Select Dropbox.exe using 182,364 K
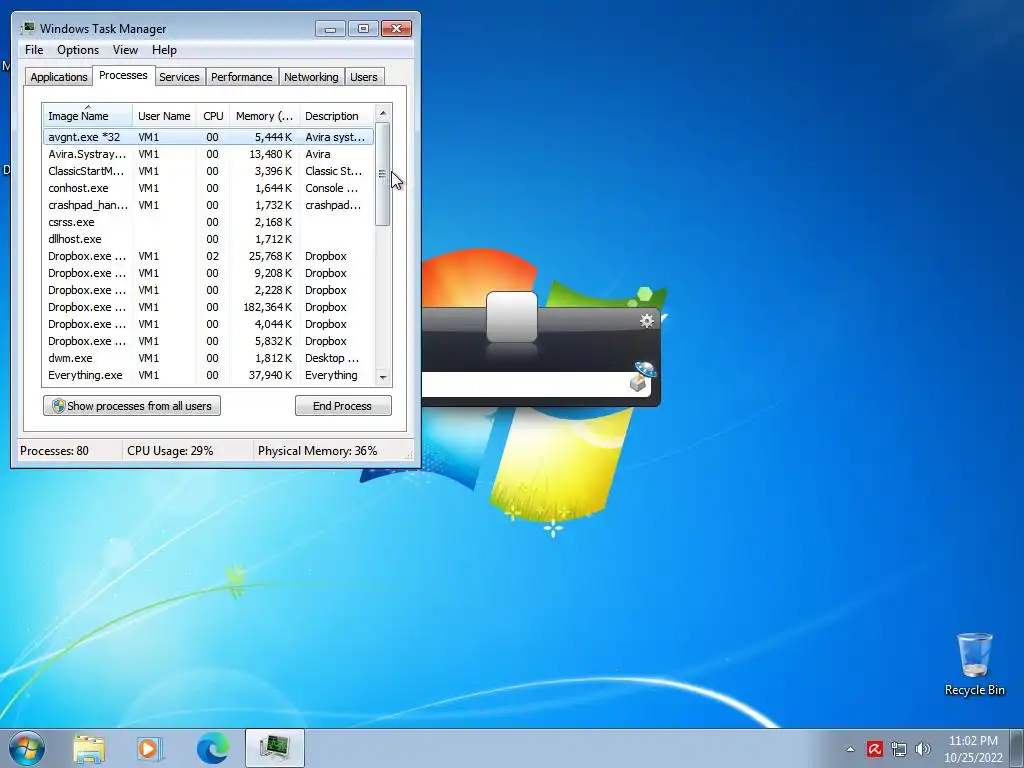 coord(208,307)
